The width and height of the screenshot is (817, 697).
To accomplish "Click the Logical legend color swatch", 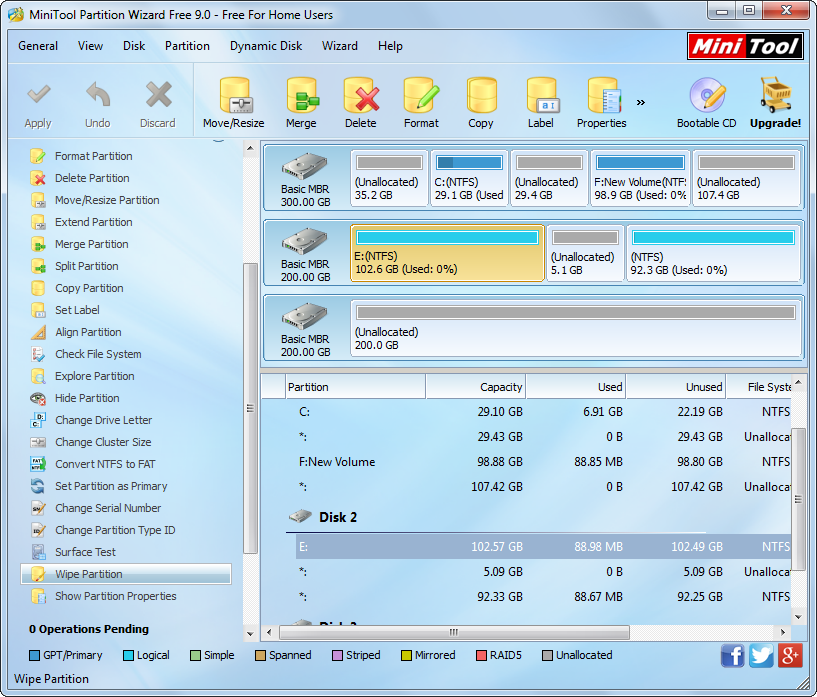I will 128,656.
